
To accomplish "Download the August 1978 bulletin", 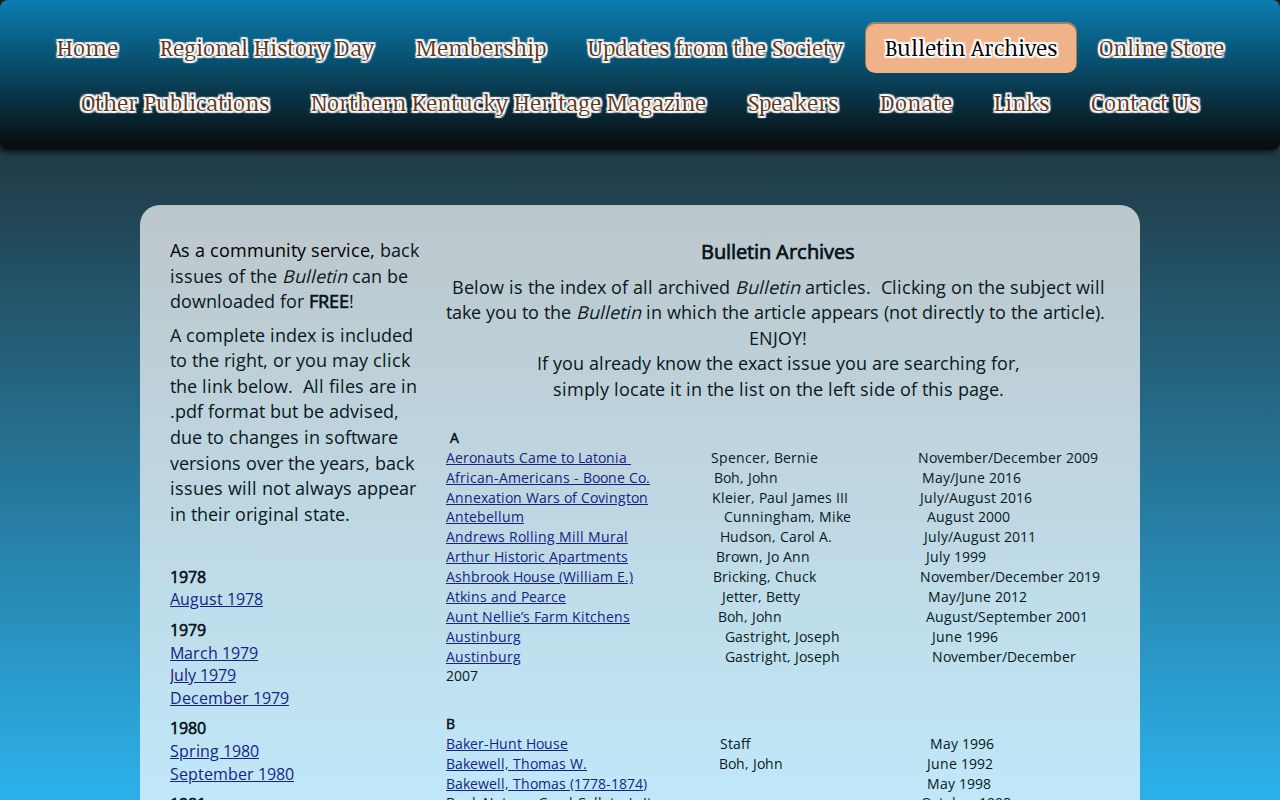I will tap(216, 599).
